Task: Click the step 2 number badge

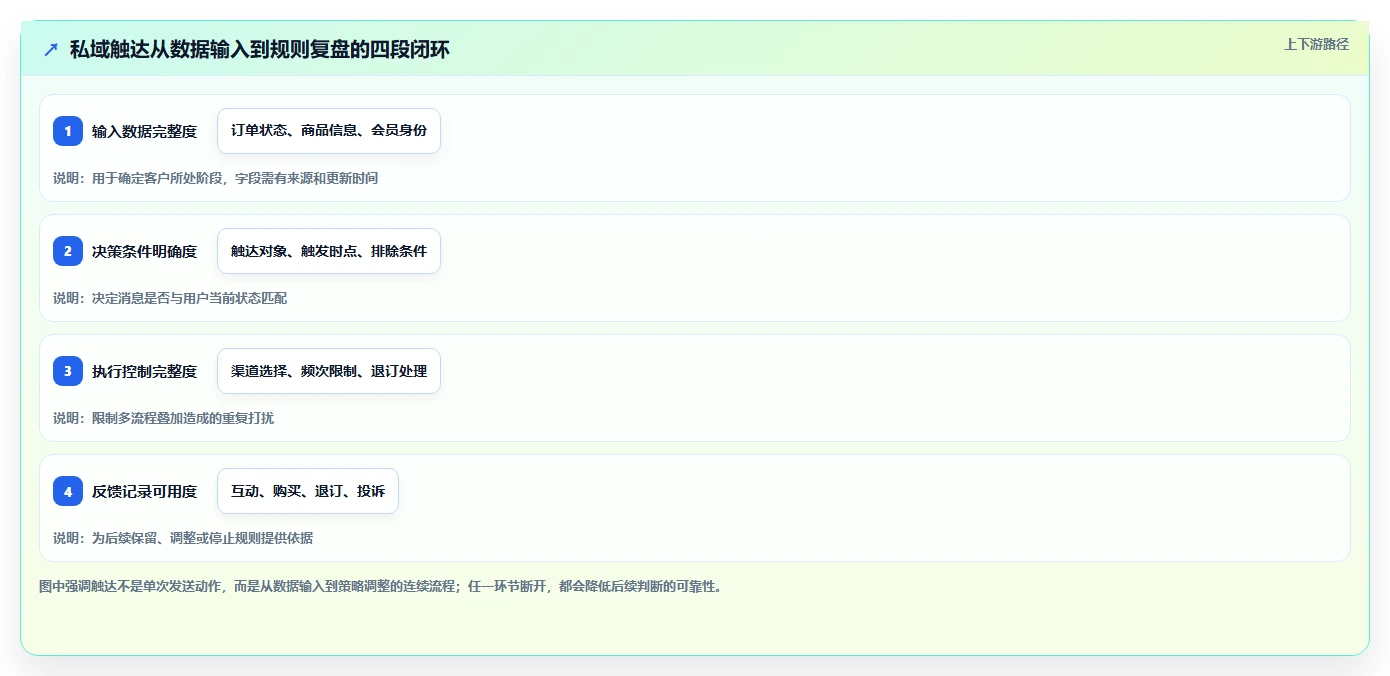Action: point(68,251)
